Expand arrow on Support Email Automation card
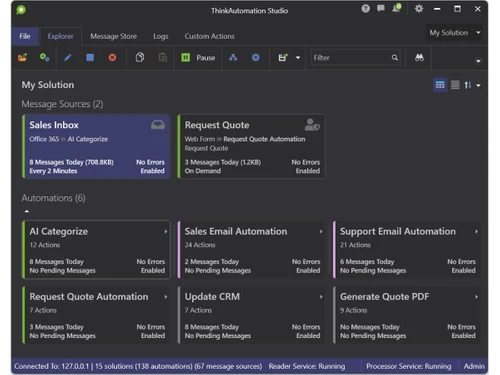The image size is (500, 375). (476, 231)
